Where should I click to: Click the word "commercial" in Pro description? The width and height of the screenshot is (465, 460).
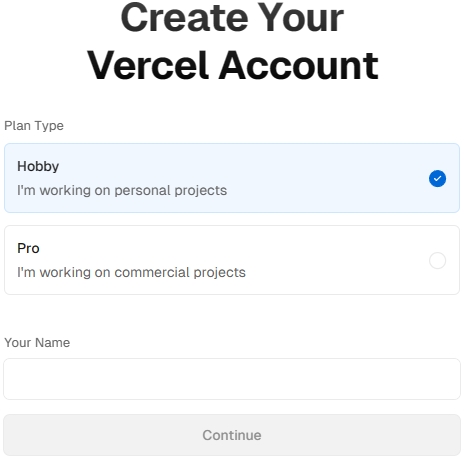tap(152, 272)
